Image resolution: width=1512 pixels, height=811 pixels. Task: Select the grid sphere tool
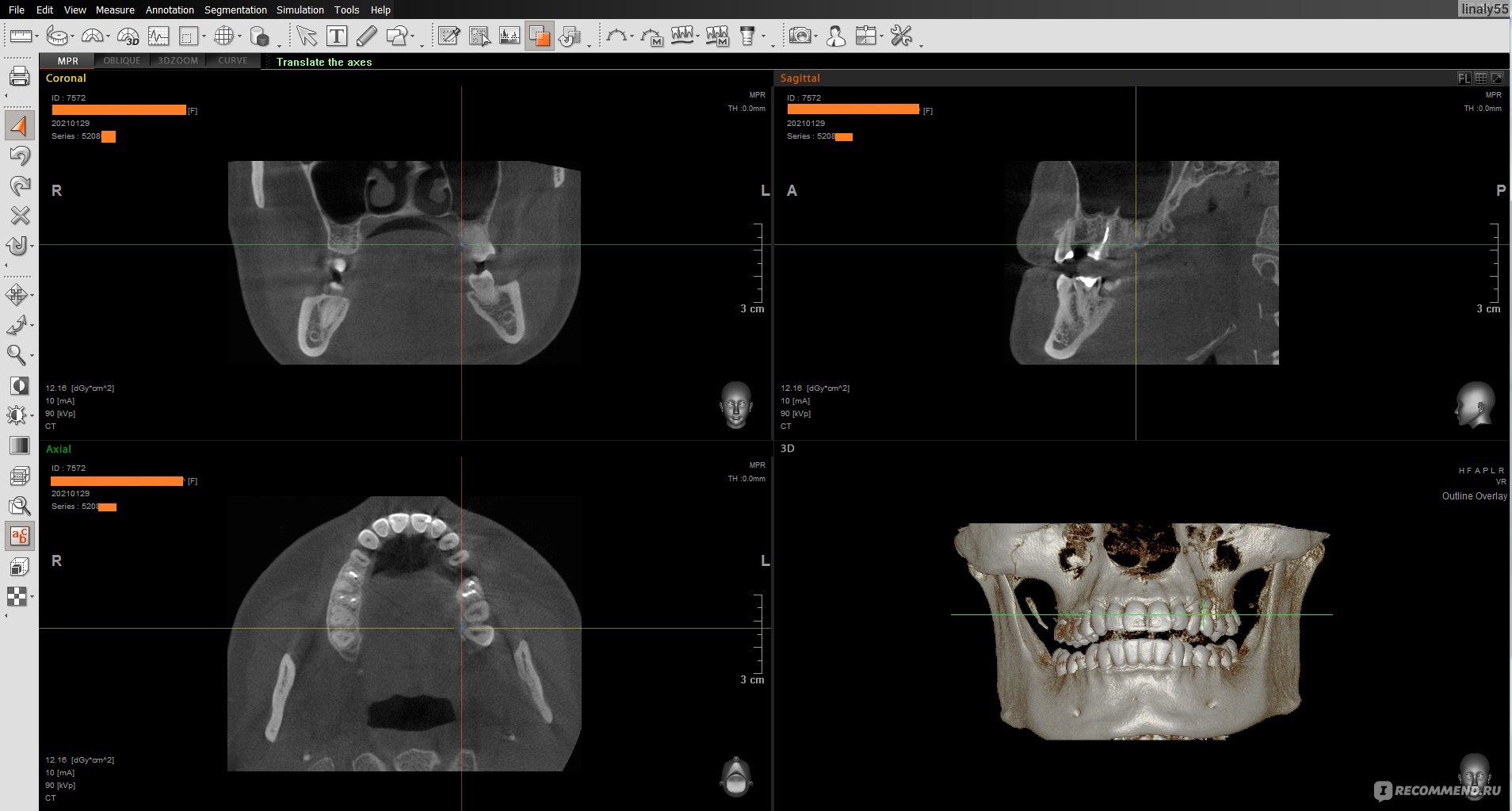pos(224,36)
